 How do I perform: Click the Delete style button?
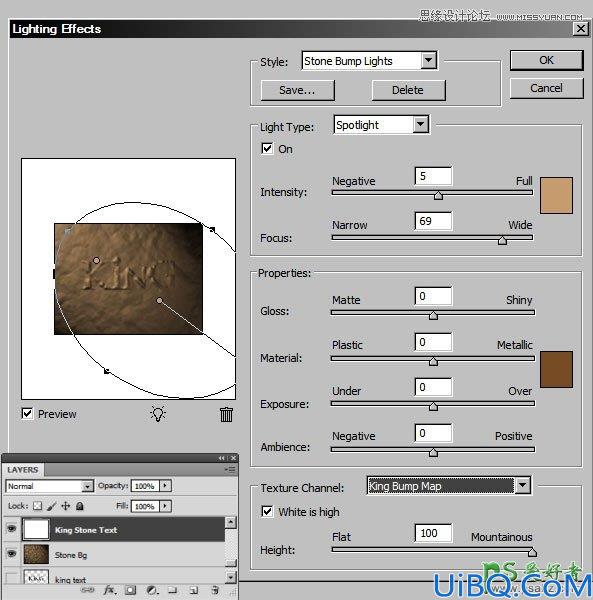[408, 90]
